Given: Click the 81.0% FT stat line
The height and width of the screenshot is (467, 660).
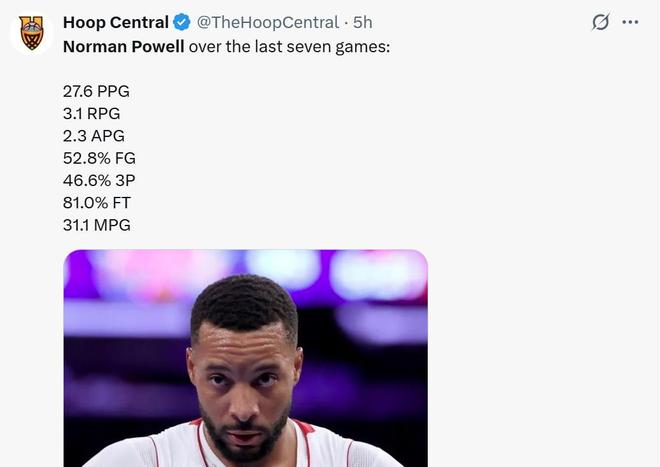Looking at the screenshot, I should (x=97, y=203).
